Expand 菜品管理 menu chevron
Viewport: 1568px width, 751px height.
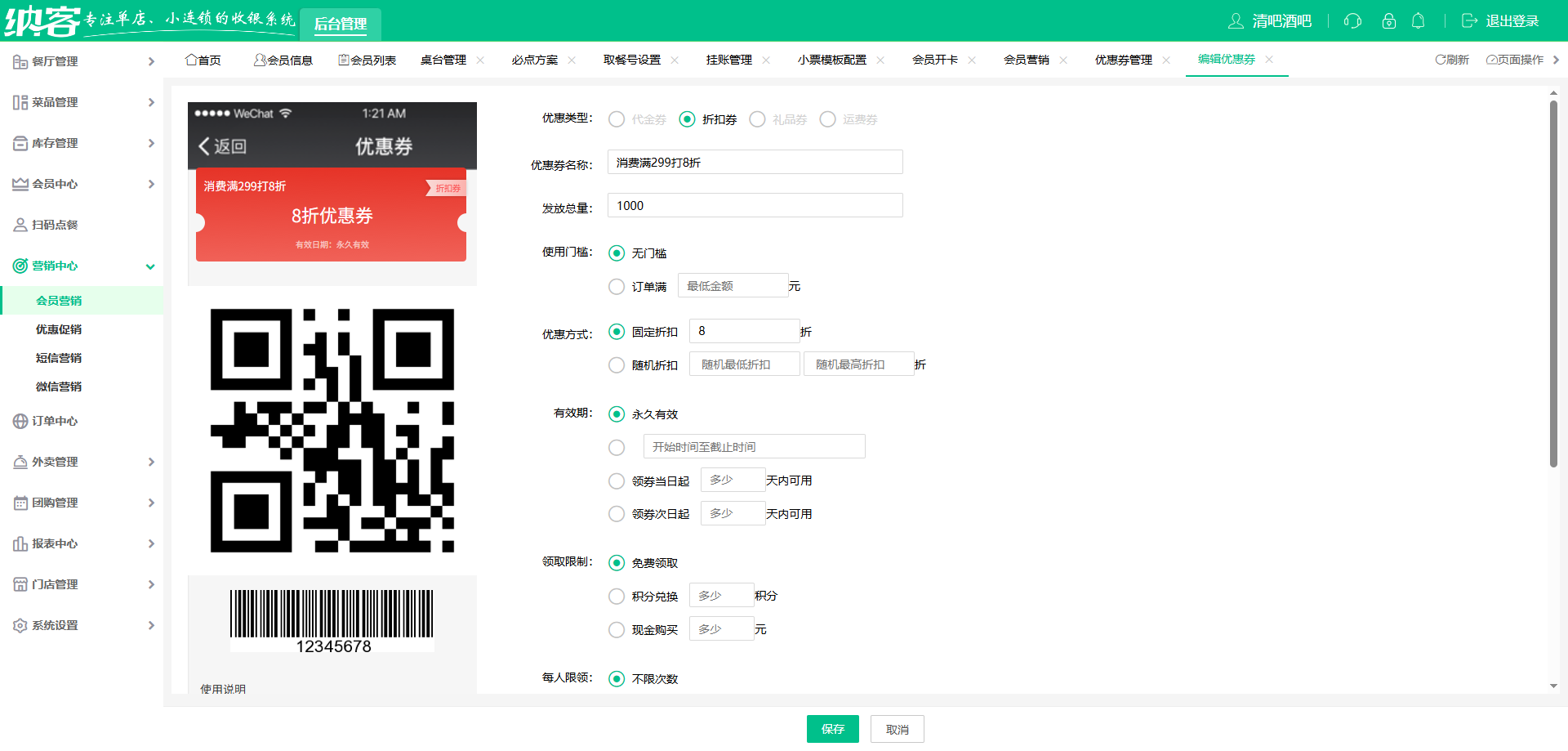click(x=151, y=102)
